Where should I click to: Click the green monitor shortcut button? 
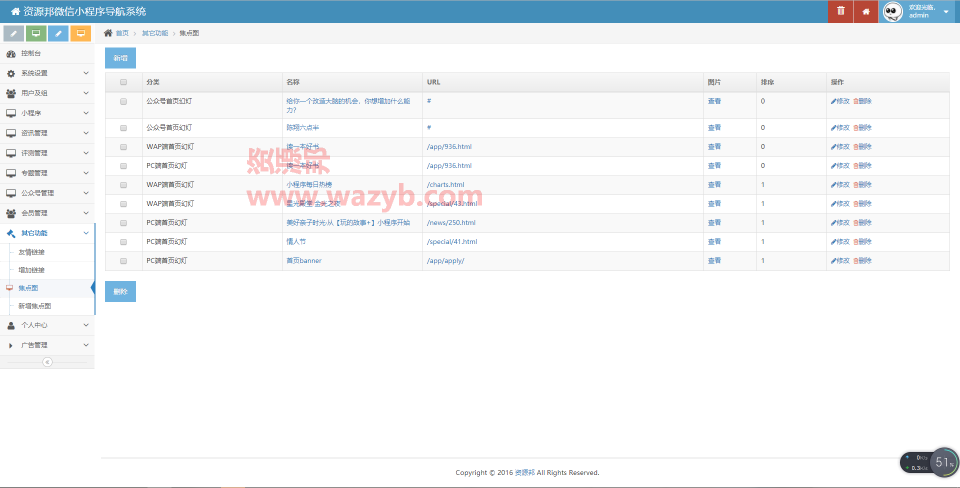click(36, 34)
